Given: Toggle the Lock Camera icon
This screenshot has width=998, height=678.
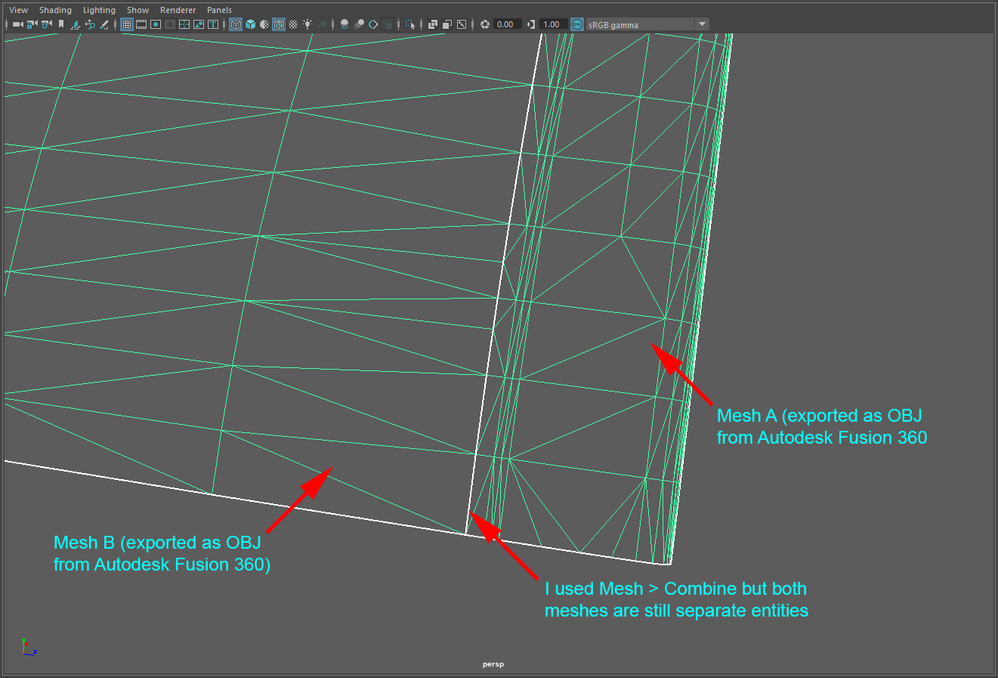Looking at the screenshot, I should coord(31,24).
